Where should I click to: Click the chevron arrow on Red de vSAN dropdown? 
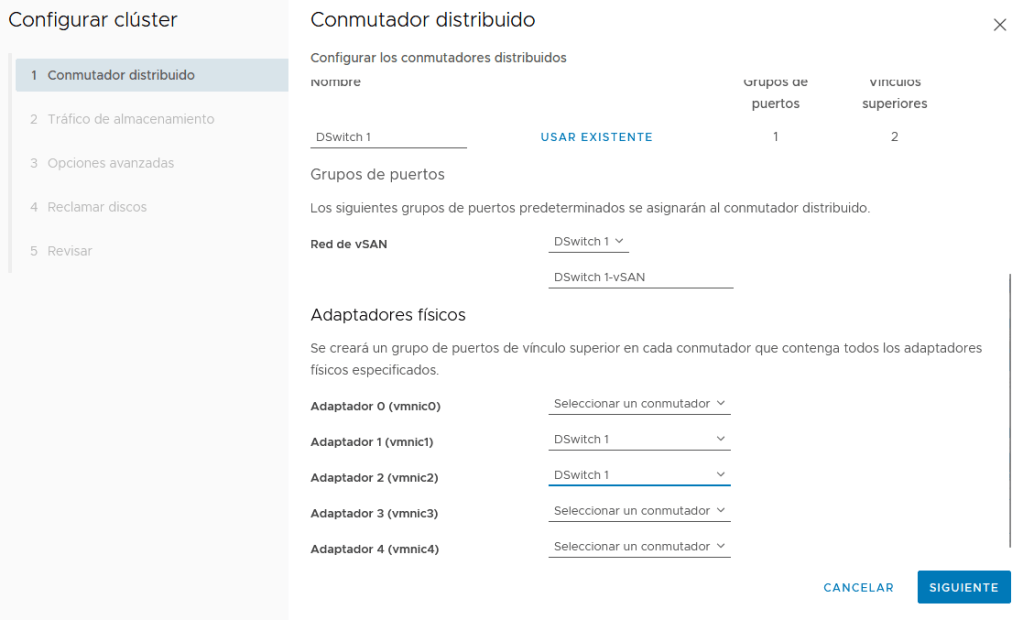click(x=619, y=241)
